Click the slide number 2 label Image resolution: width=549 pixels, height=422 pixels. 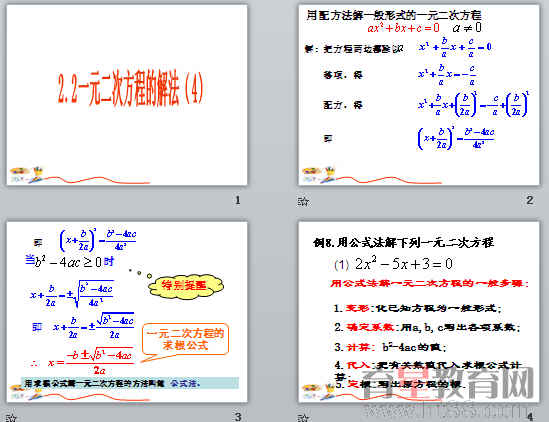pos(530,200)
